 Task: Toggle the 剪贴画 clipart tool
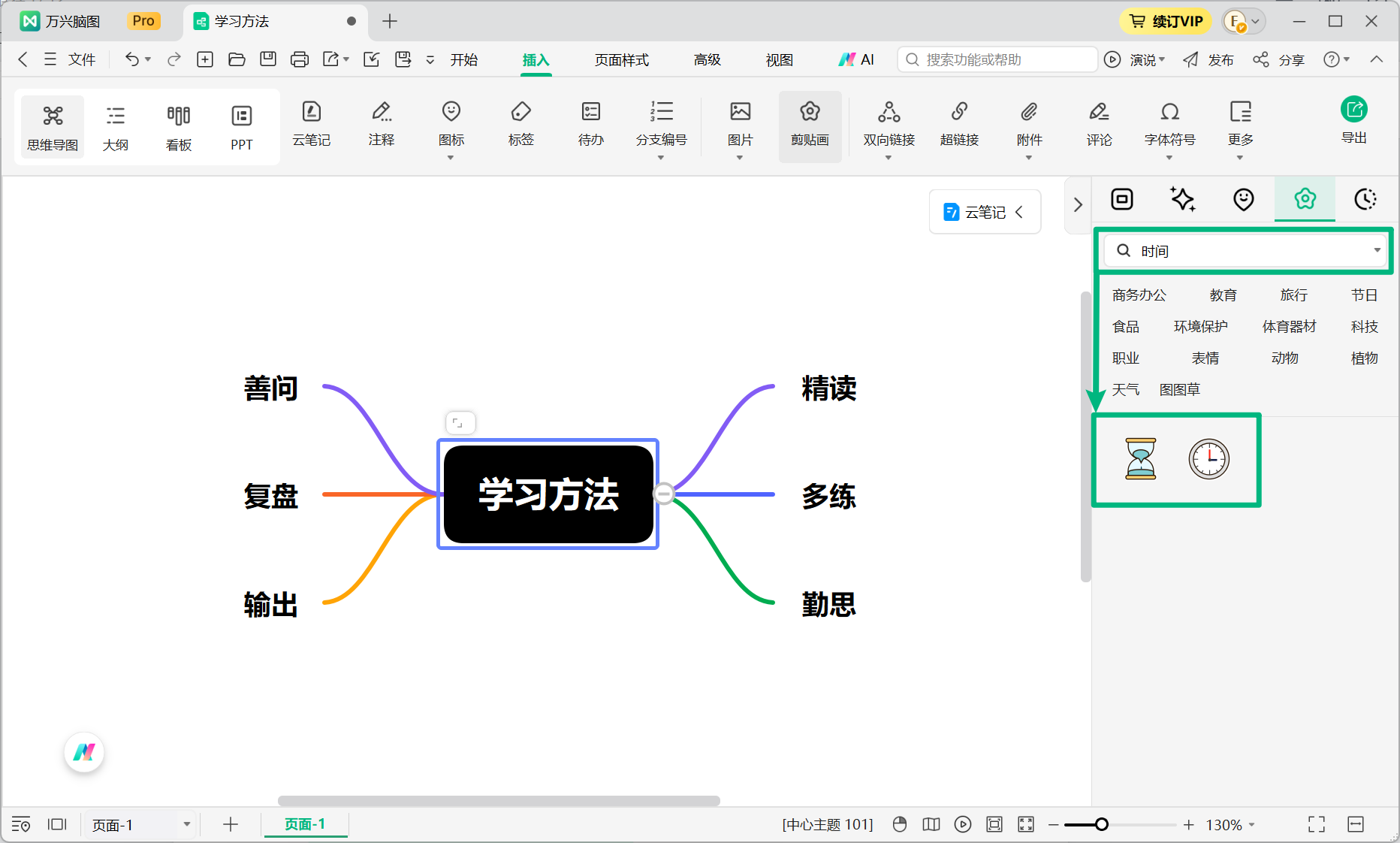[810, 126]
